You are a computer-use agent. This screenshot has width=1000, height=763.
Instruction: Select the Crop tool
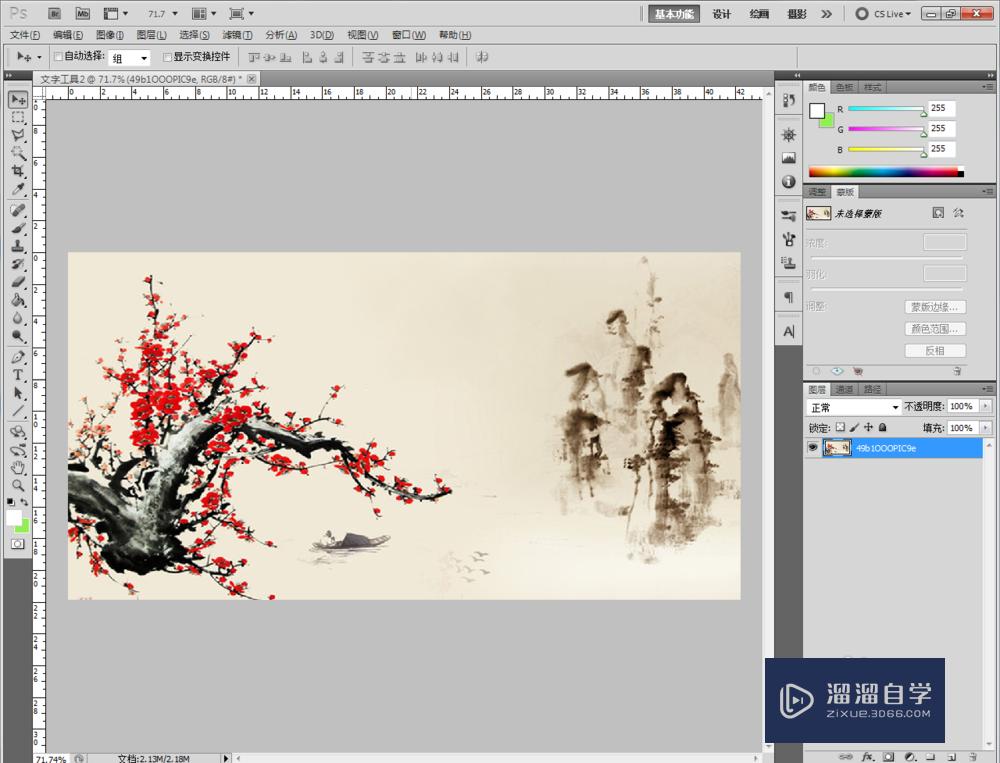click(x=18, y=171)
